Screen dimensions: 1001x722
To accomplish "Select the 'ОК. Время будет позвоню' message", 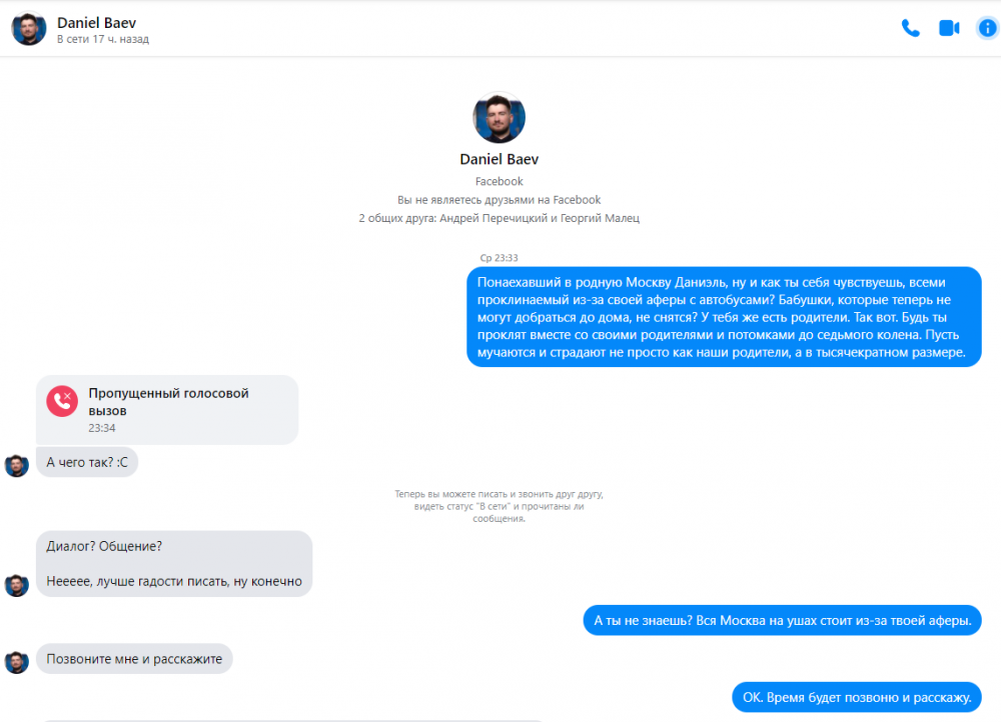I will 857,697.
